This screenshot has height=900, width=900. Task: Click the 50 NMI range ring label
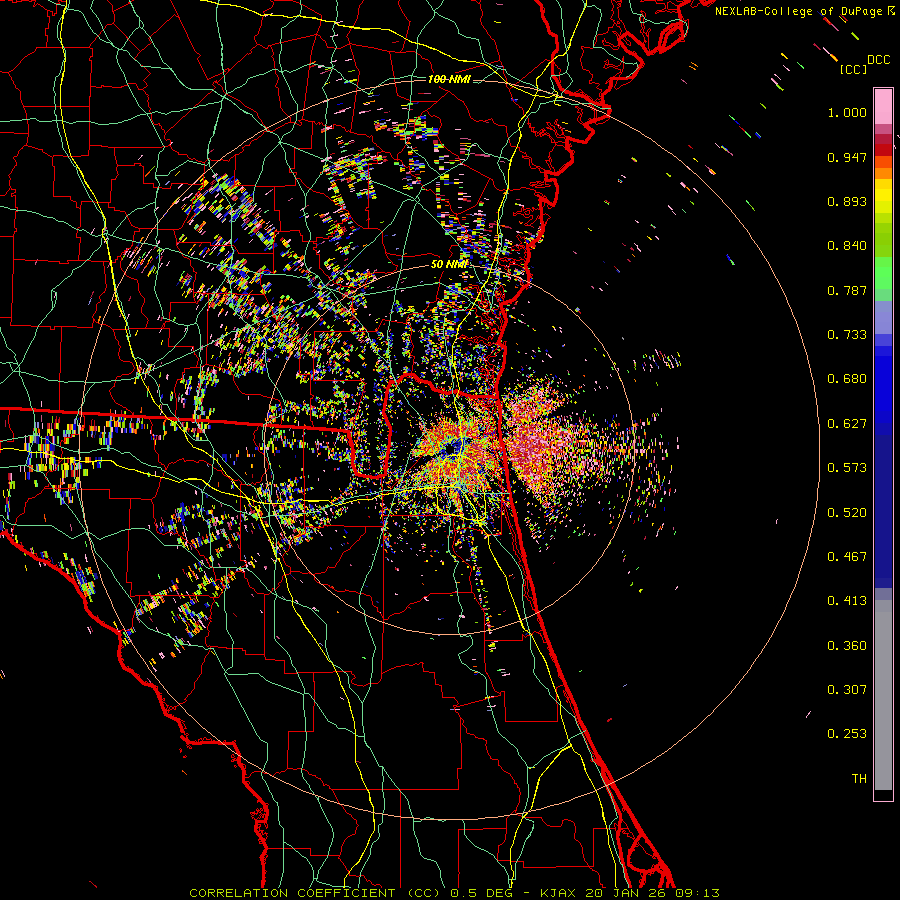tap(449, 265)
